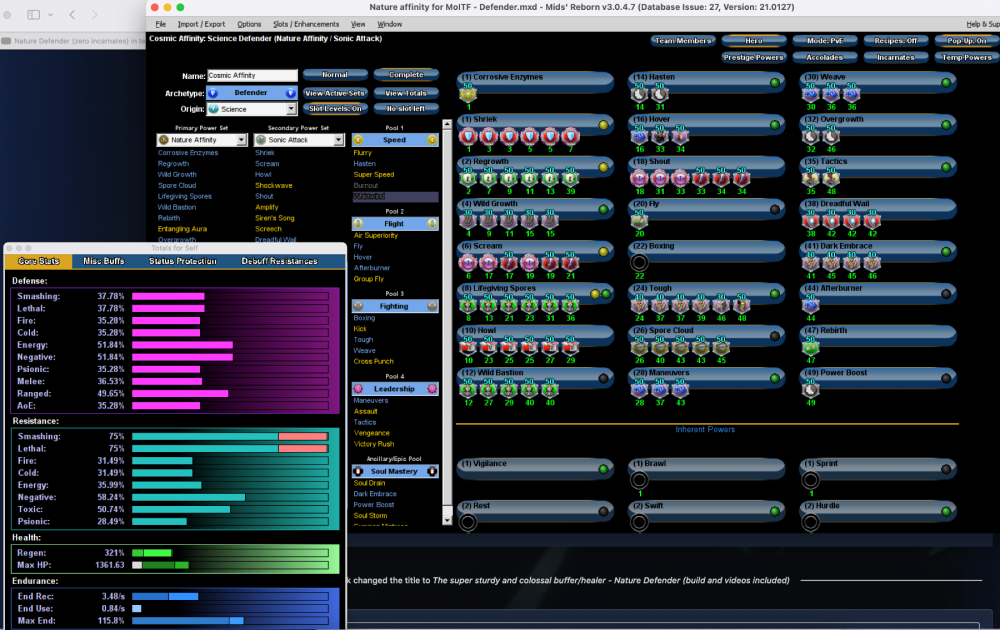Click Sprint's enhancement slot icon

tap(810, 478)
